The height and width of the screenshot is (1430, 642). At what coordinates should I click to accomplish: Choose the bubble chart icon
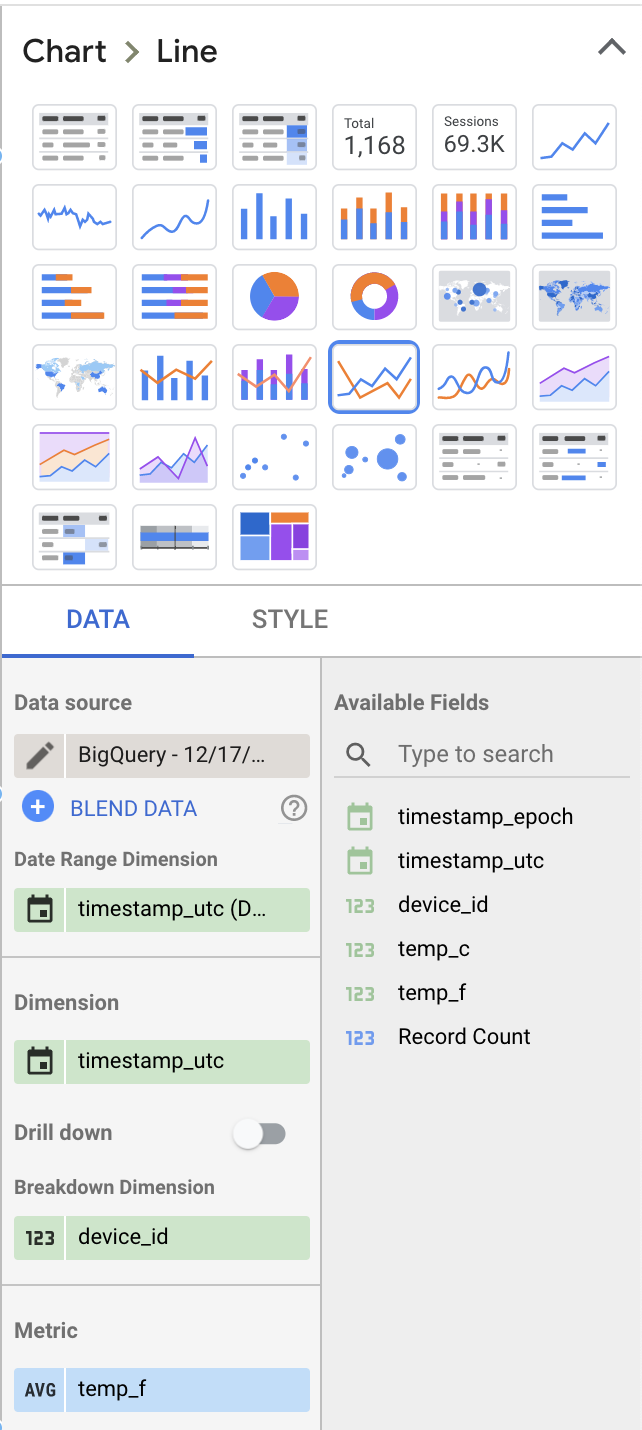coord(374,457)
